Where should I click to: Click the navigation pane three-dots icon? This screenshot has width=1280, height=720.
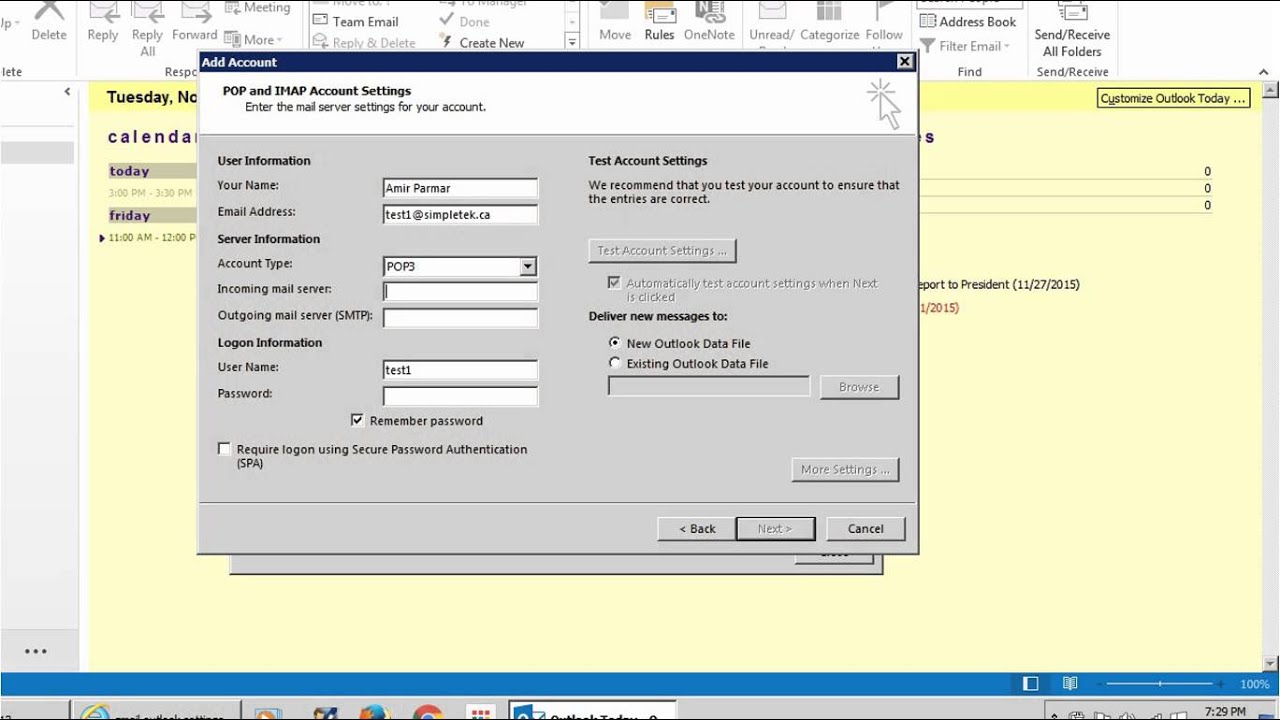pyautogui.click(x=36, y=651)
